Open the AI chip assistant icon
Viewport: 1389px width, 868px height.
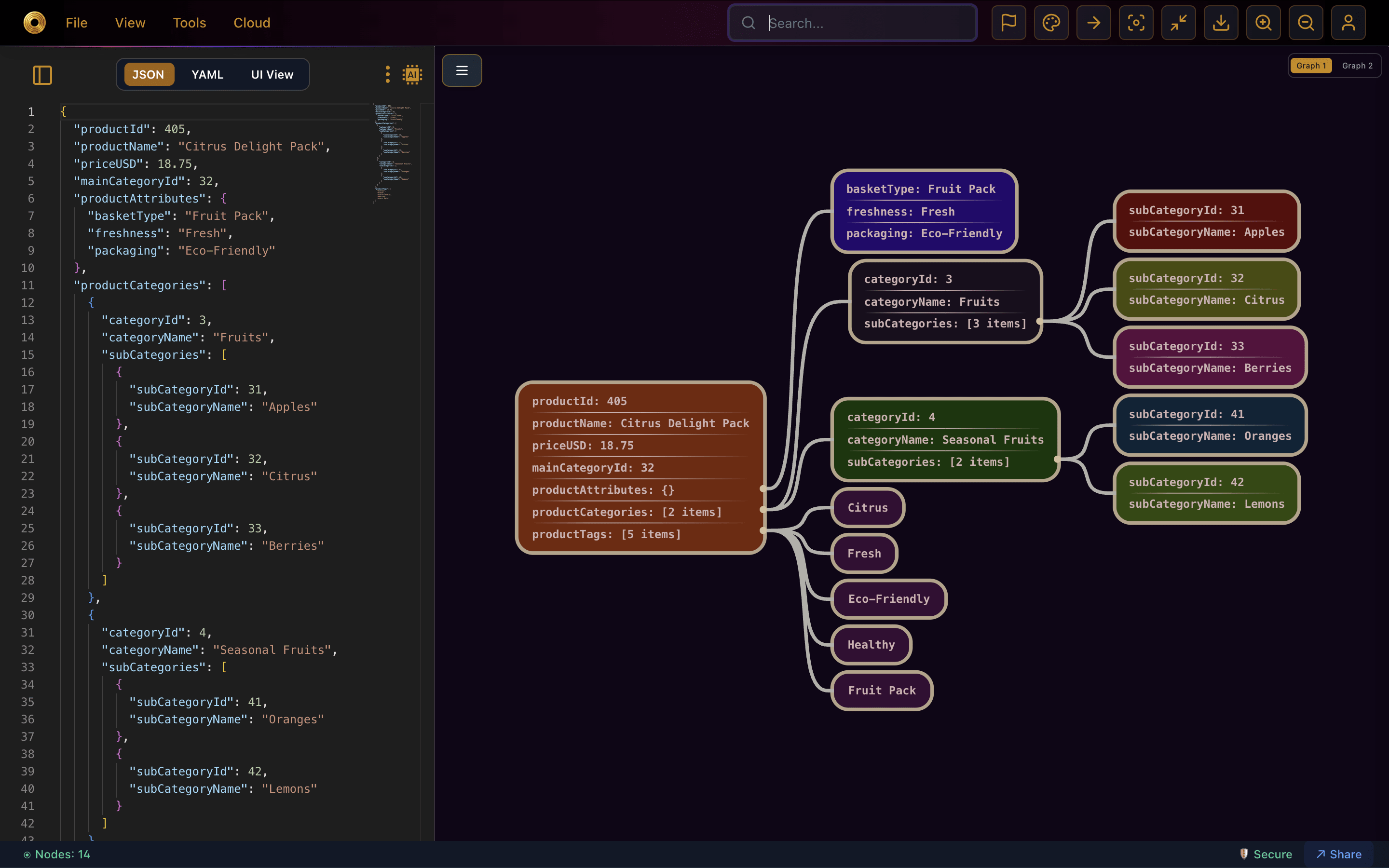click(x=412, y=75)
